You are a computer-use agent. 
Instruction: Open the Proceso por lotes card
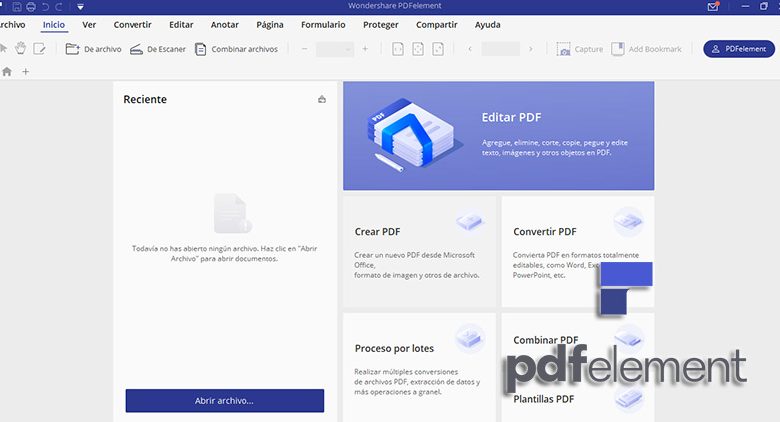[419, 367]
